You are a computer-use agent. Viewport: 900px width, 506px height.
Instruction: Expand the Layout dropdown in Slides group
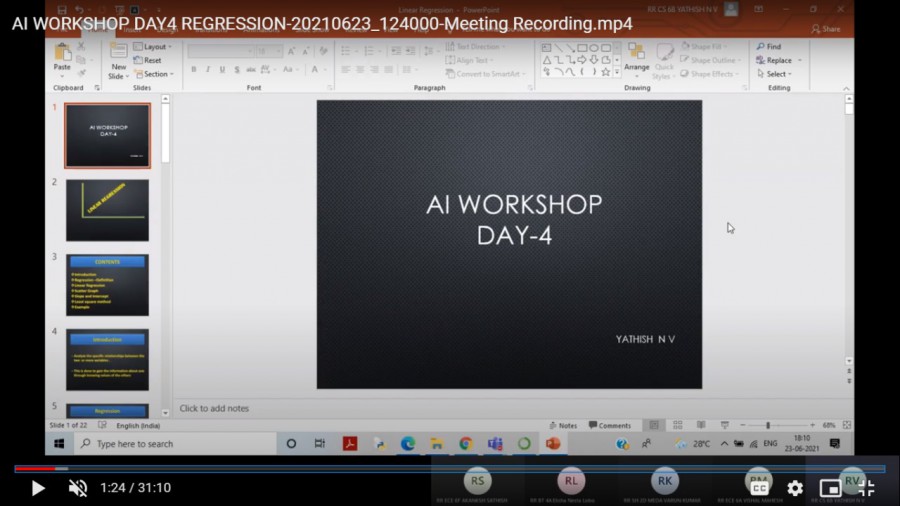coord(155,47)
